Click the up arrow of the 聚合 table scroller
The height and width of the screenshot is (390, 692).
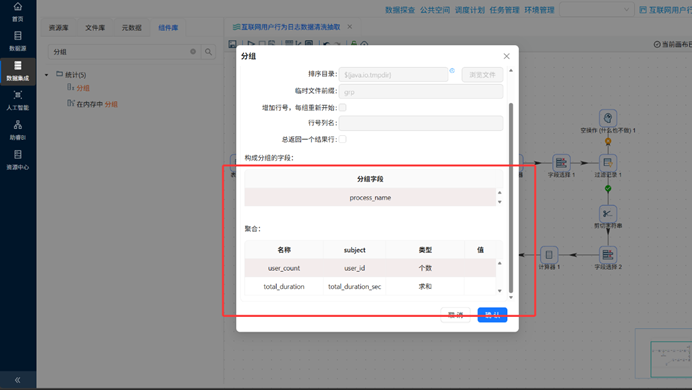pos(500,263)
